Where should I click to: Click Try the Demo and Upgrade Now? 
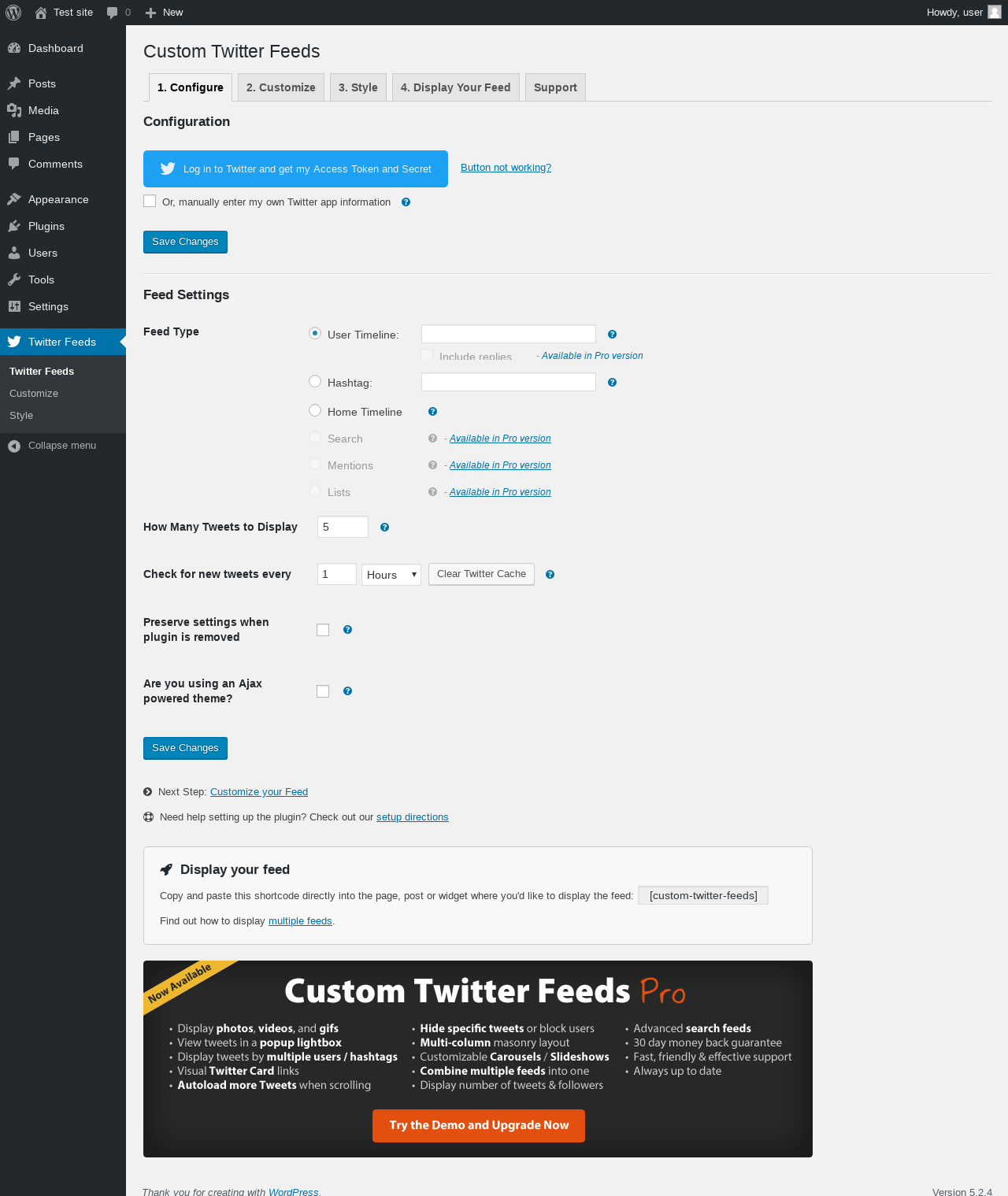(x=479, y=1126)
